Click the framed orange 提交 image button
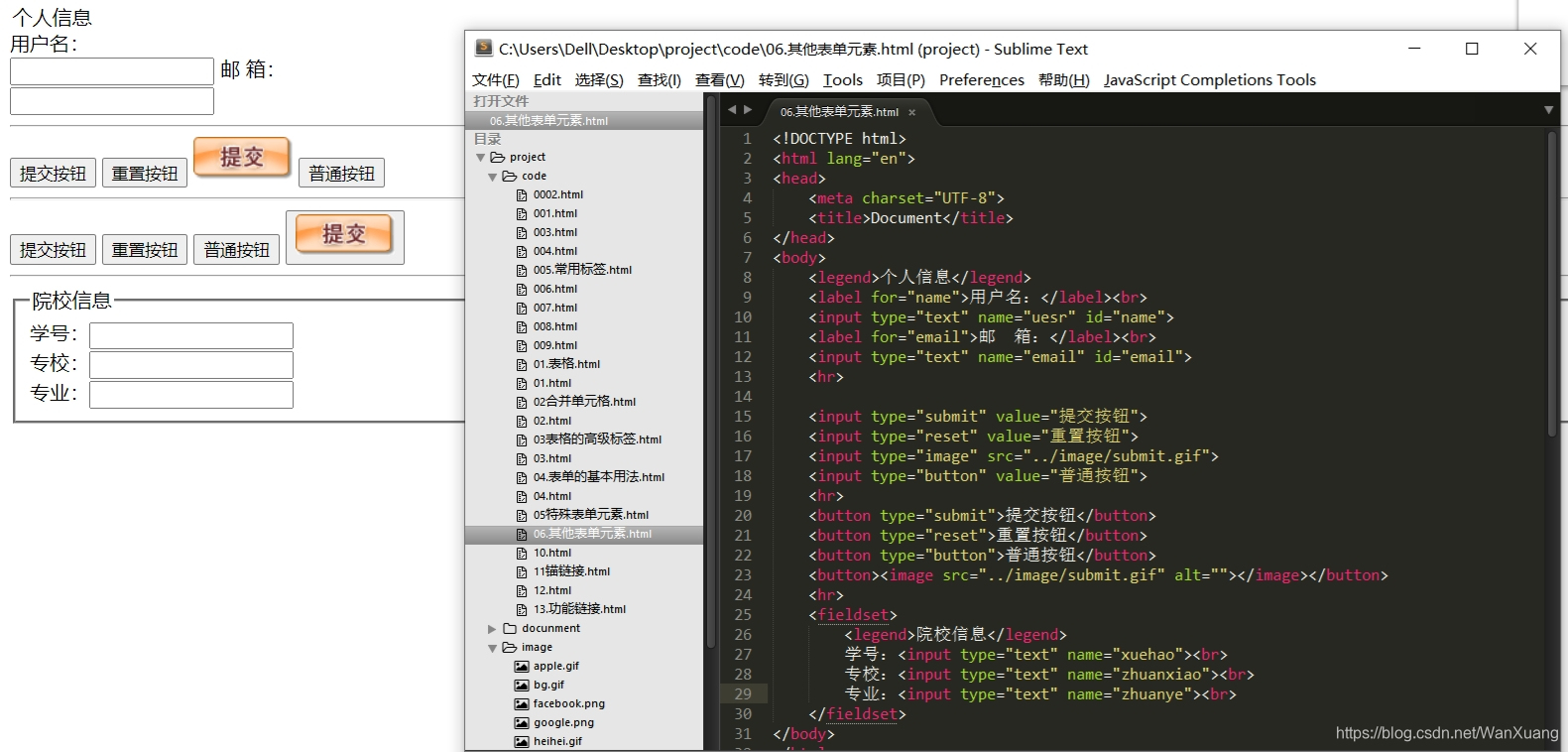 344,235
